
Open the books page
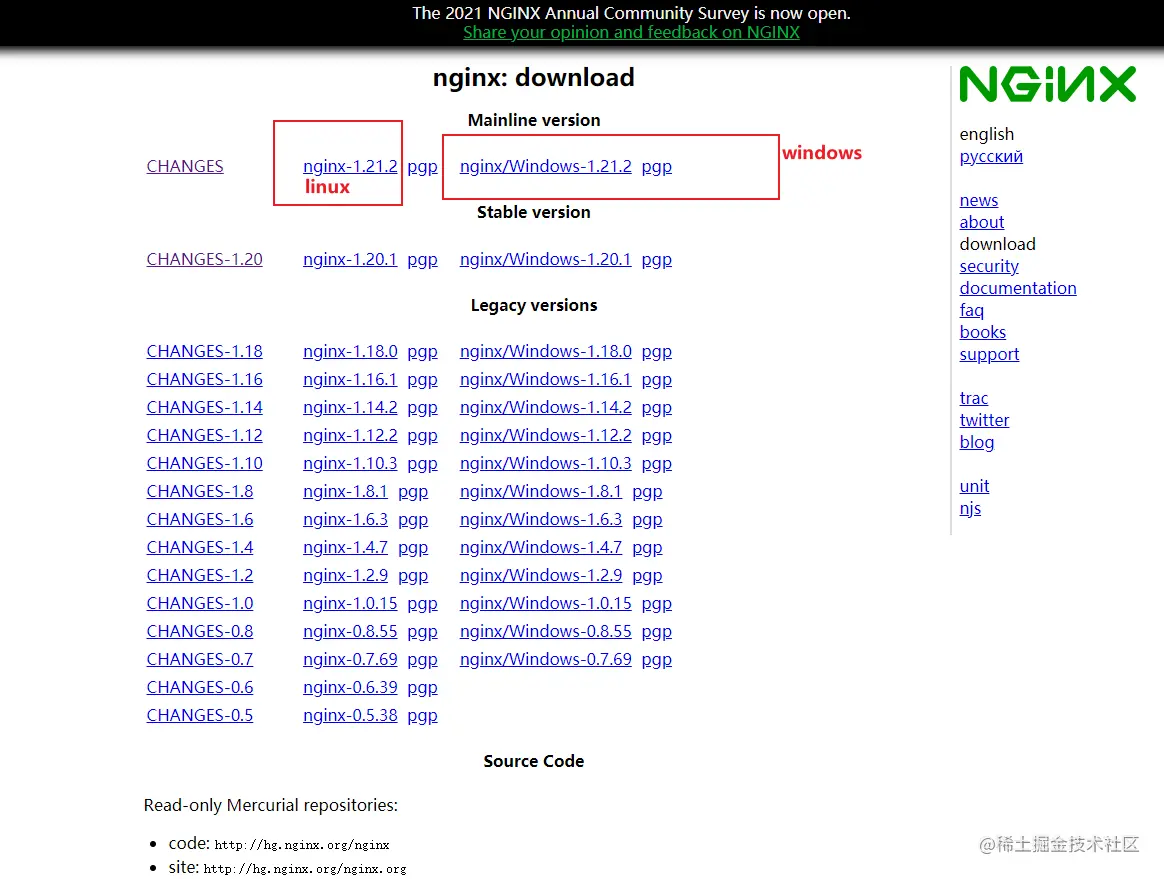click(x=983, y=332)
